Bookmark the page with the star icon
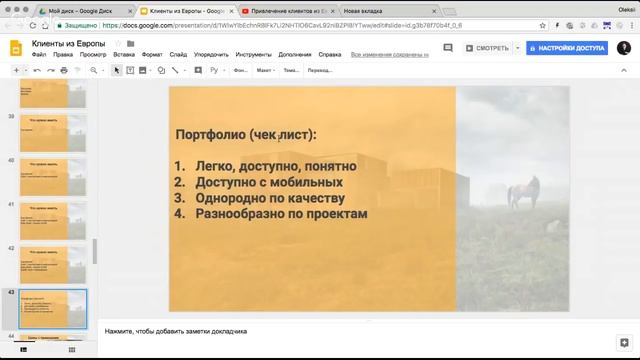This screenshot has width=640, height=360. (542, 25)
